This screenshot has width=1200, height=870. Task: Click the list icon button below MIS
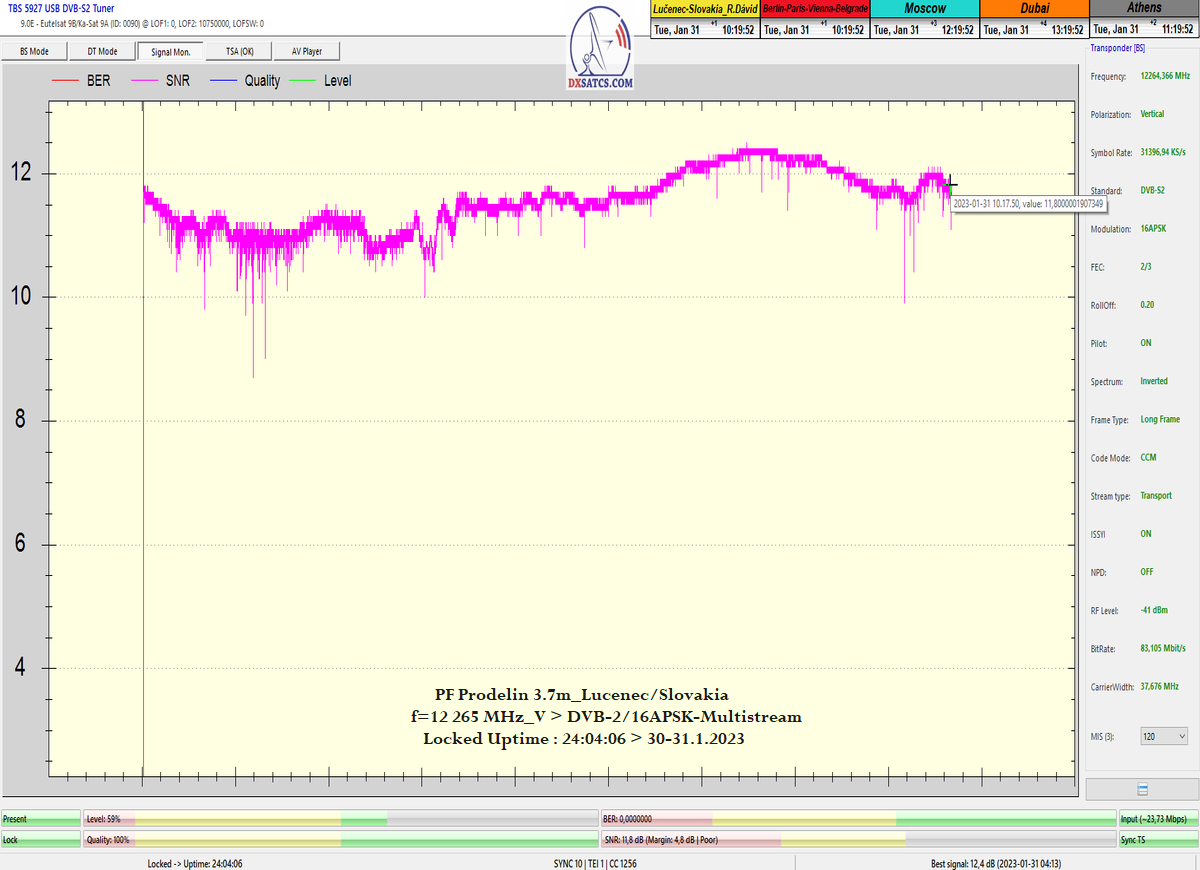1142,789
